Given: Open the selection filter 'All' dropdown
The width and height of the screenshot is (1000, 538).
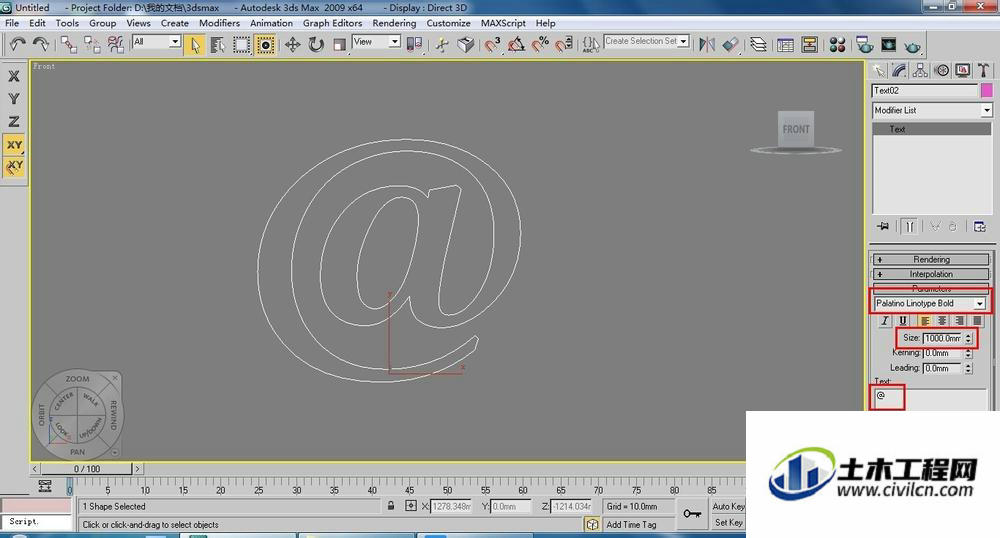Looking at the screenshot, I should coord(175,41).
